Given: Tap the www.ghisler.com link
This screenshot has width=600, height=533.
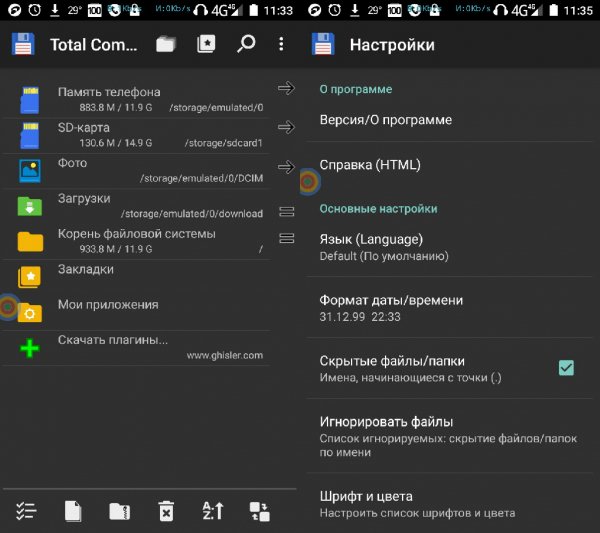Looking at the screenshot, I should pos(225,355).
